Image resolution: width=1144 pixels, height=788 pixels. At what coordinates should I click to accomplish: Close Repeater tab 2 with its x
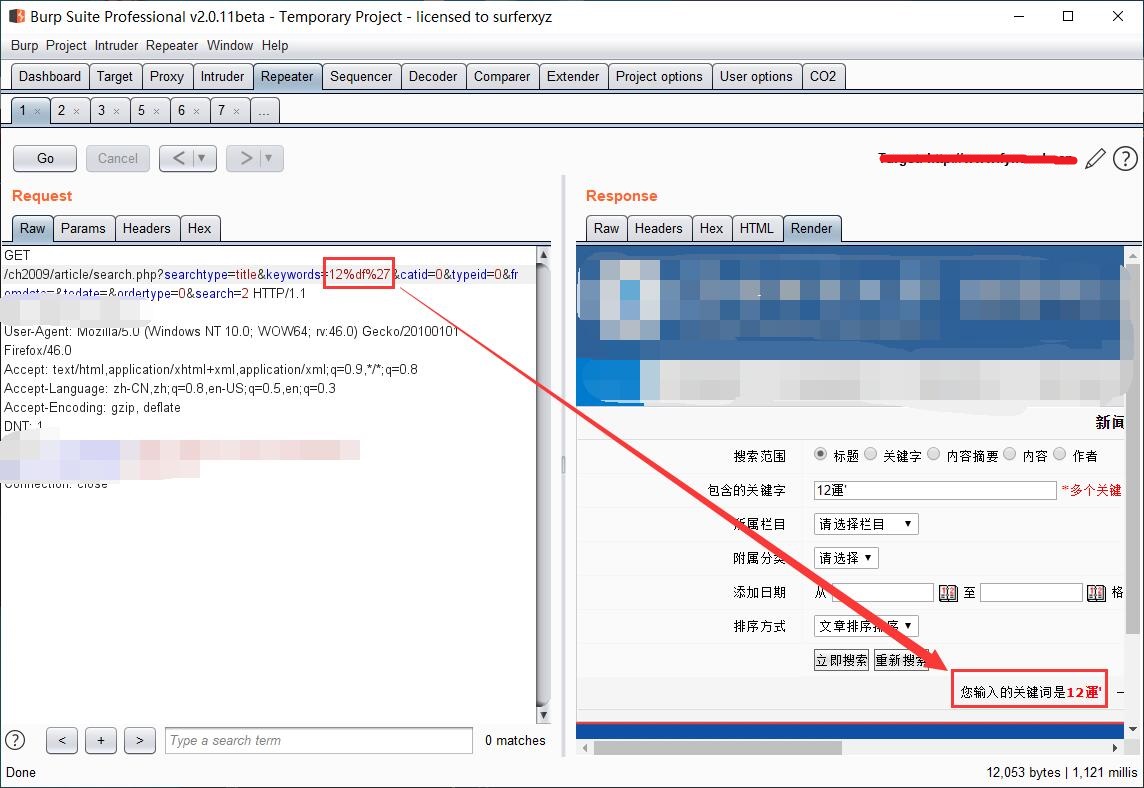(x=76, y=111)
